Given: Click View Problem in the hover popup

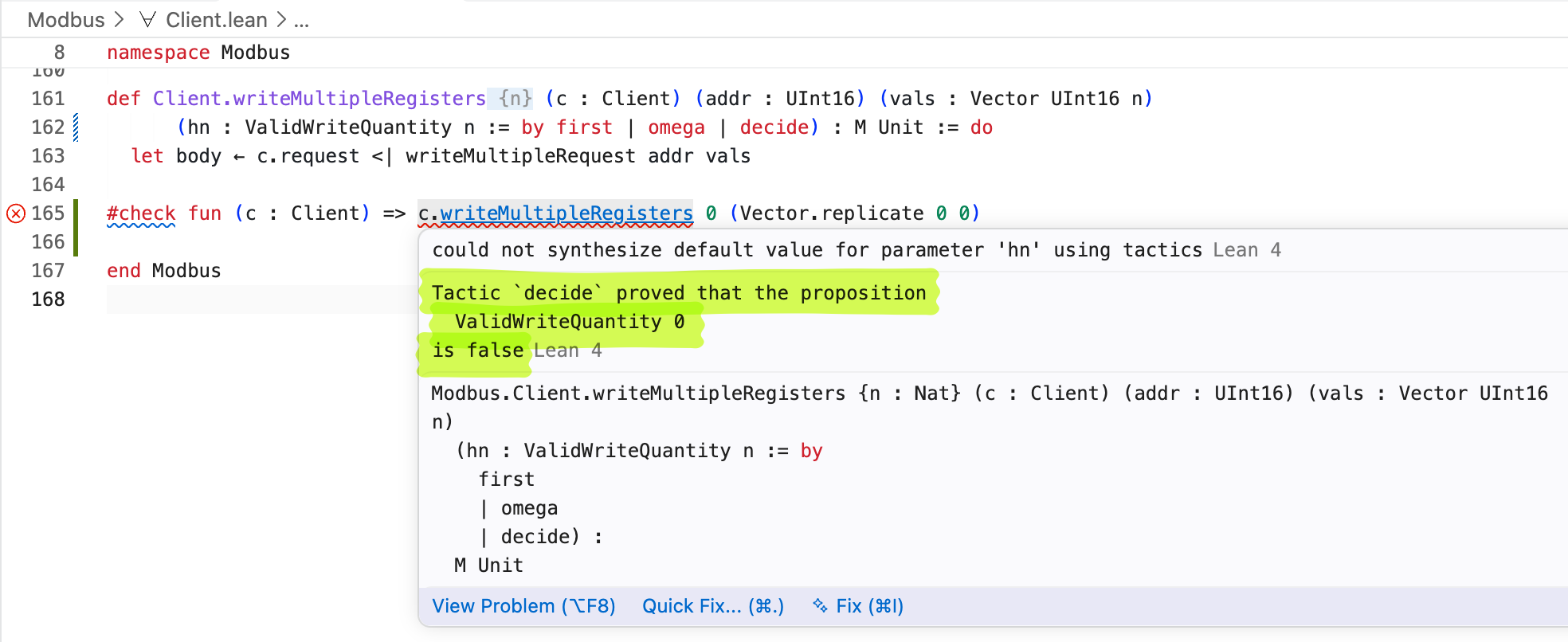Looking at the screenshot, I should click(x=523, y=606).
